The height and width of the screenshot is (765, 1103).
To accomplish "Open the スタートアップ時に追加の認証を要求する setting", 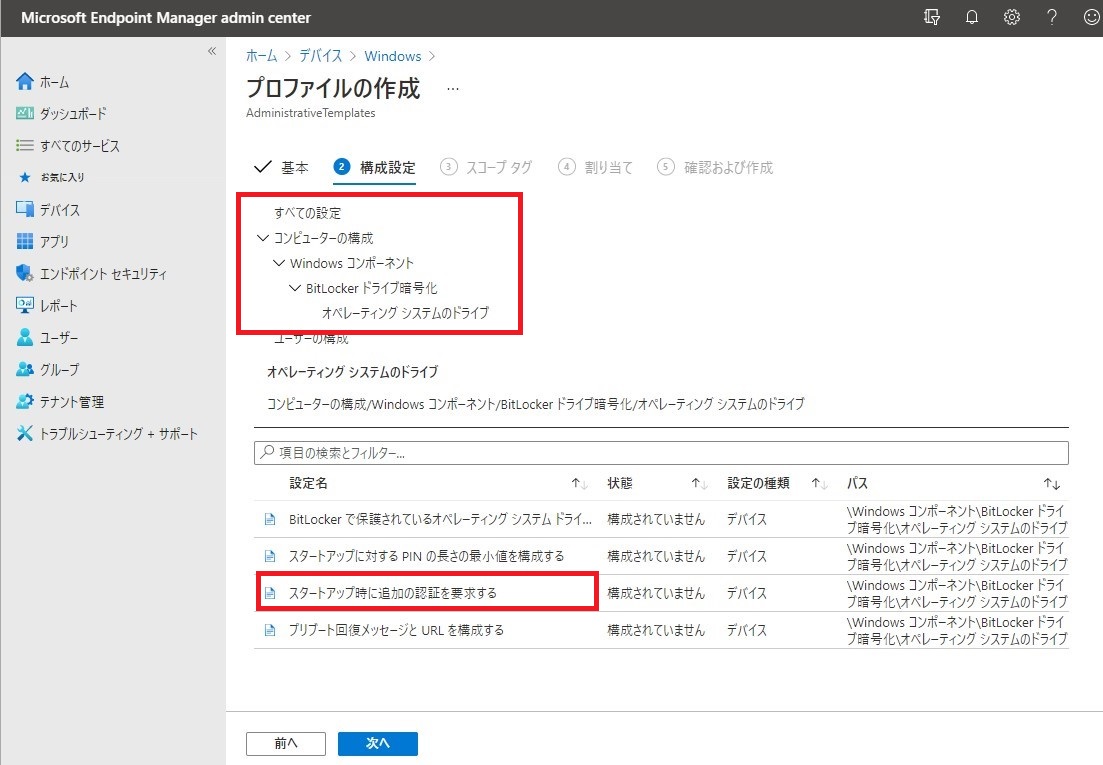I will tap(393, 593).
